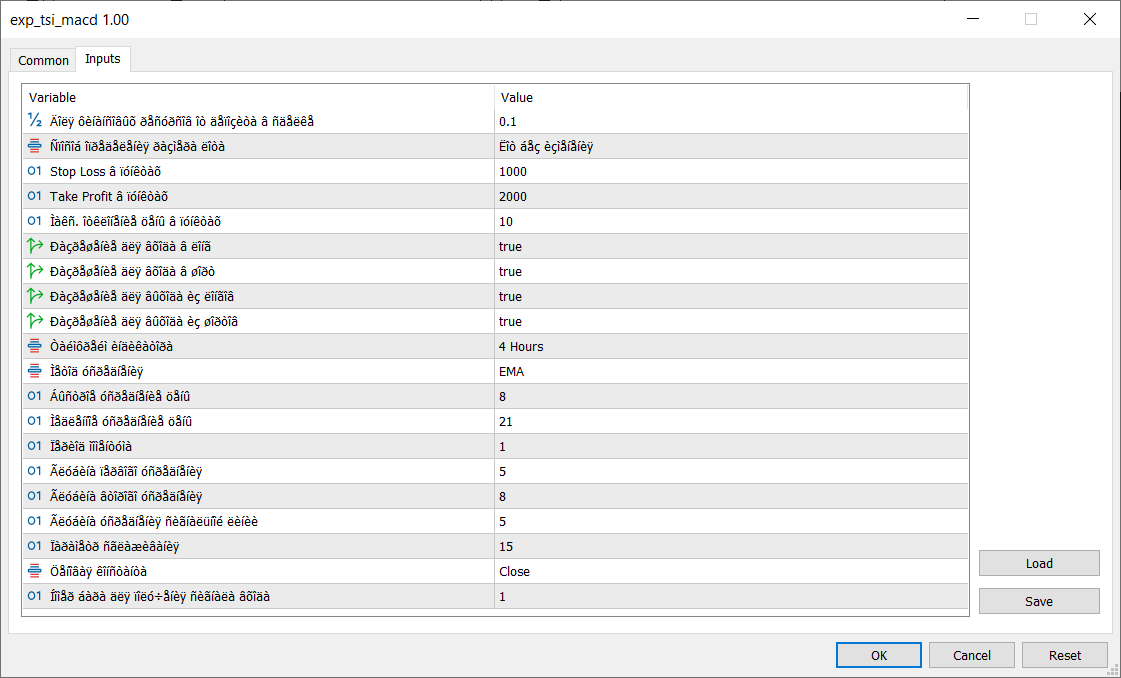Click the integer icon next to Take Profit

tap(35, 196)
